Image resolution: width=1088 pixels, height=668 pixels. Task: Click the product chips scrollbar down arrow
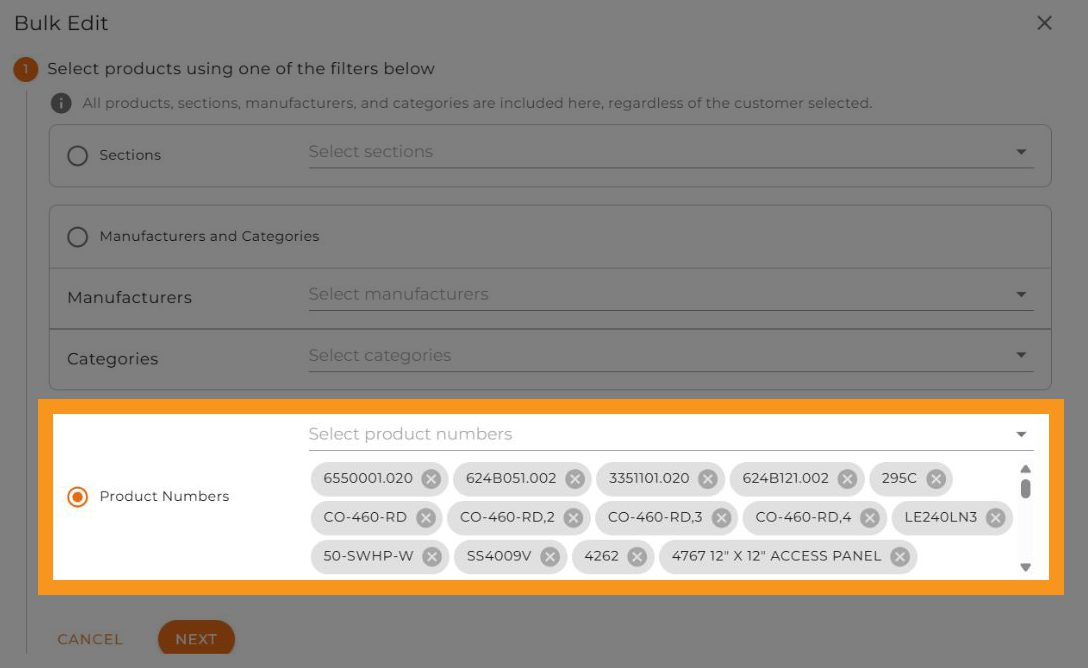1025,567
